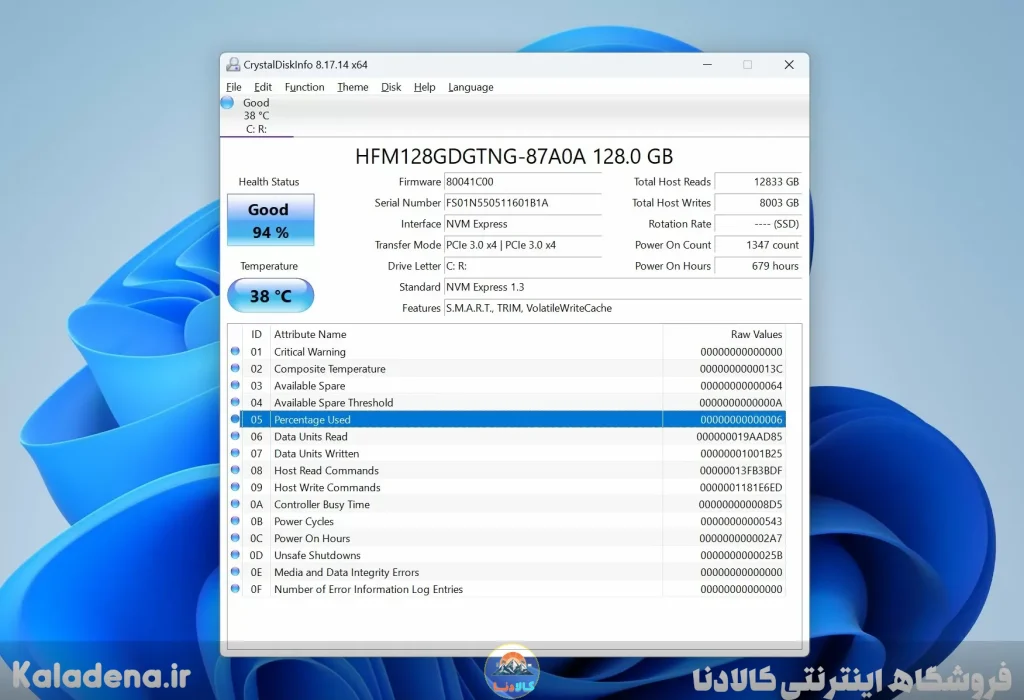Select the Power On Hours attribute row 0C

(x=507, y=538)
